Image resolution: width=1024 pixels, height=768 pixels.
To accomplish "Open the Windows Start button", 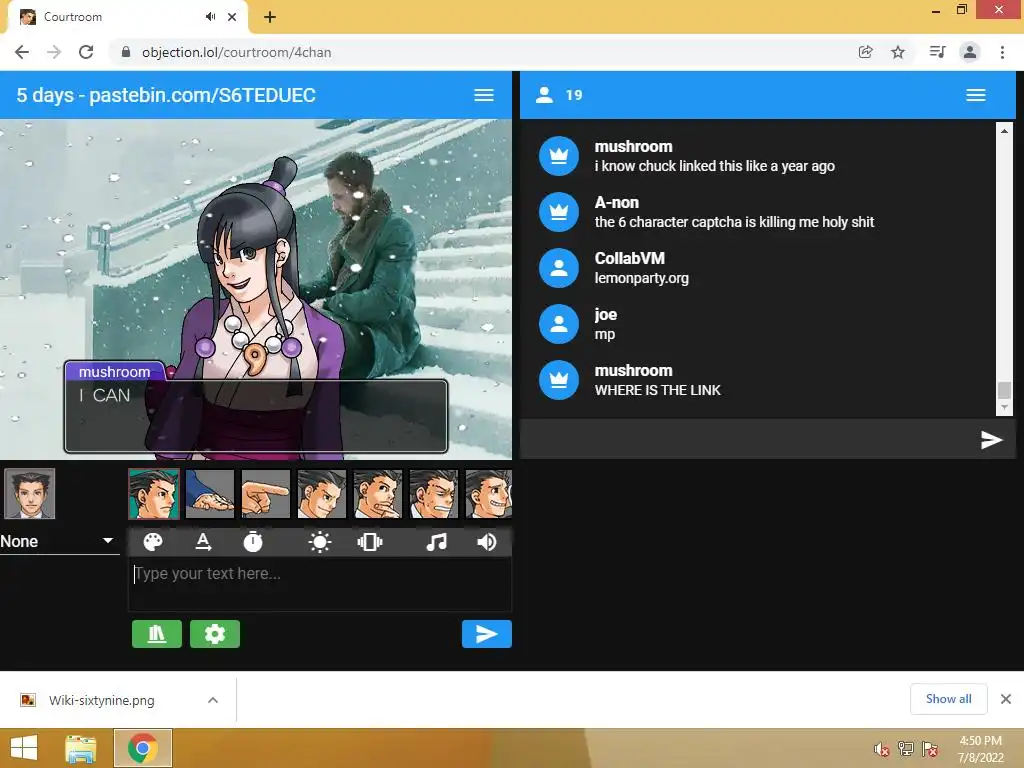I will coord(24,748).
